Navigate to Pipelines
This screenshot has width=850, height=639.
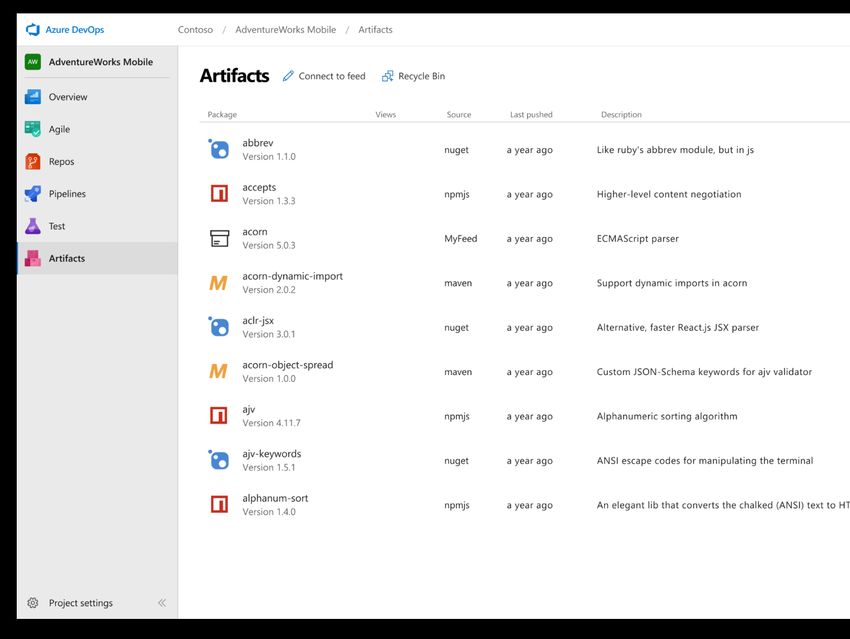click(x=97, y=193)
